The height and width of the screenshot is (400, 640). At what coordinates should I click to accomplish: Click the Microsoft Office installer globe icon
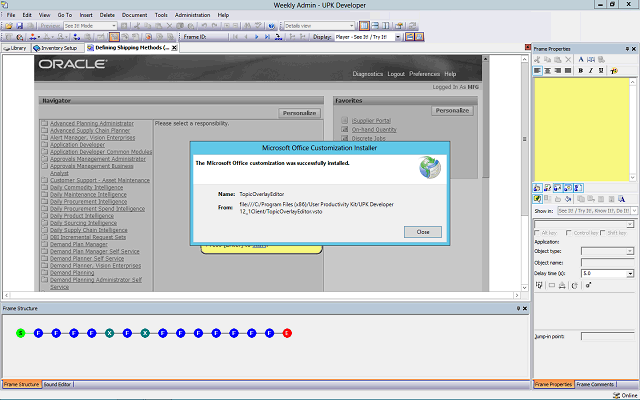coord(430,167)
